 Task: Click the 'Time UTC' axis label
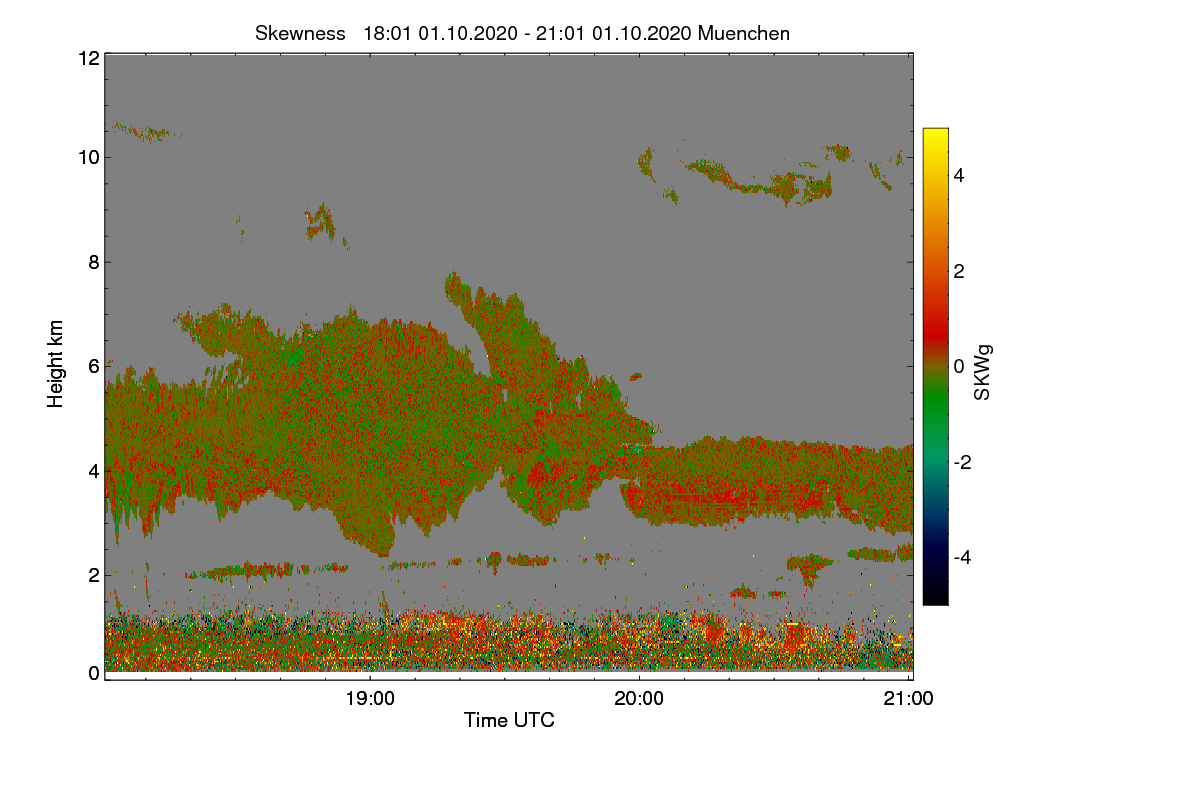(x=509, y=720)
